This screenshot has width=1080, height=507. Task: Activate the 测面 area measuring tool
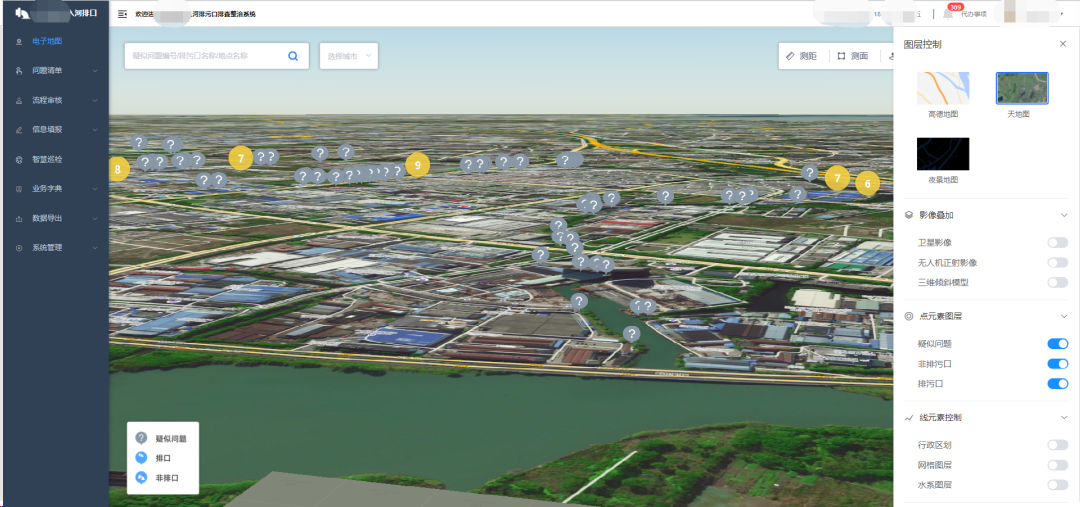point(853,56)
